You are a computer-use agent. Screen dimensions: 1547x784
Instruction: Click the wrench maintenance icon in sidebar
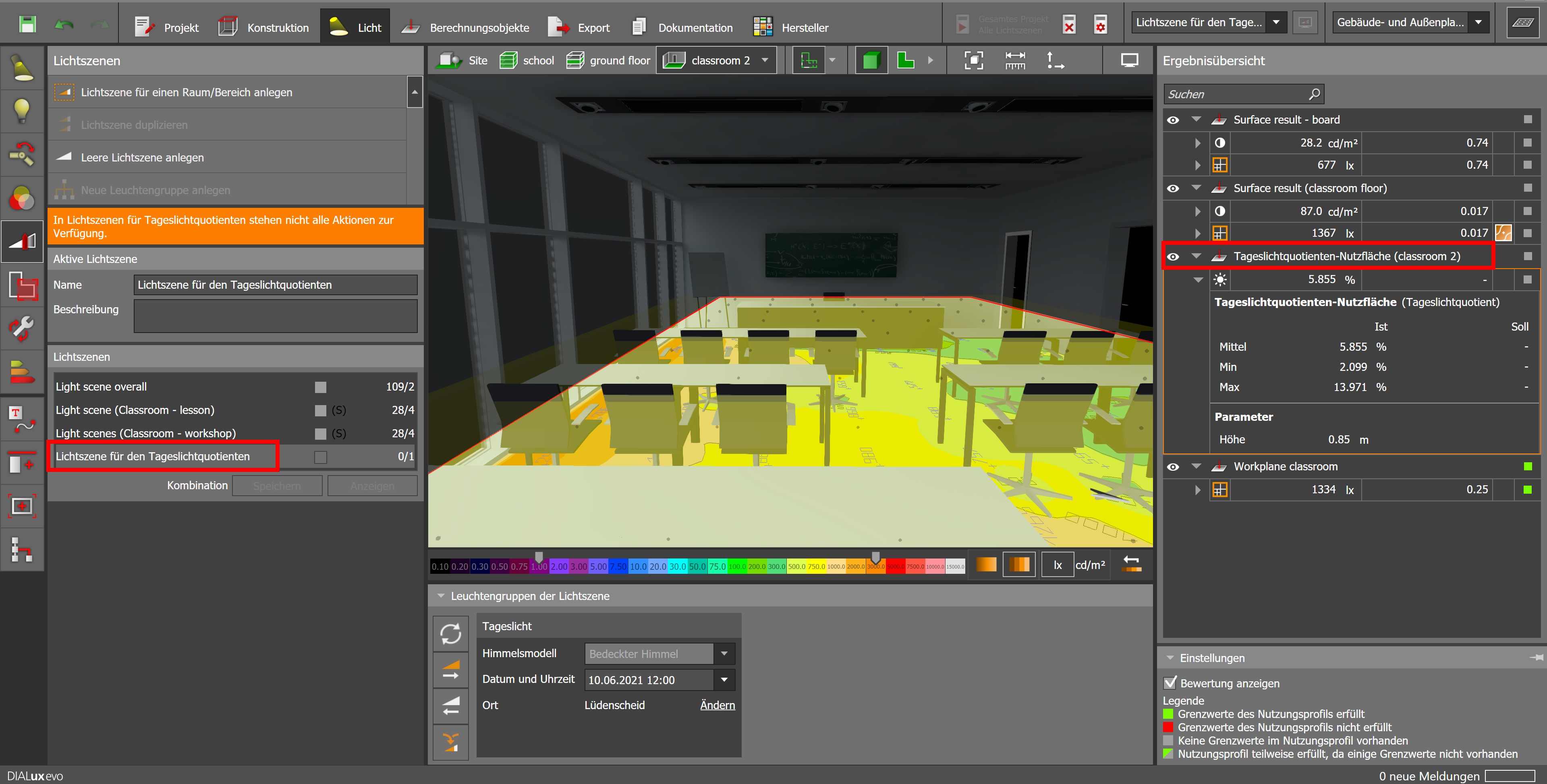(22, 328)
